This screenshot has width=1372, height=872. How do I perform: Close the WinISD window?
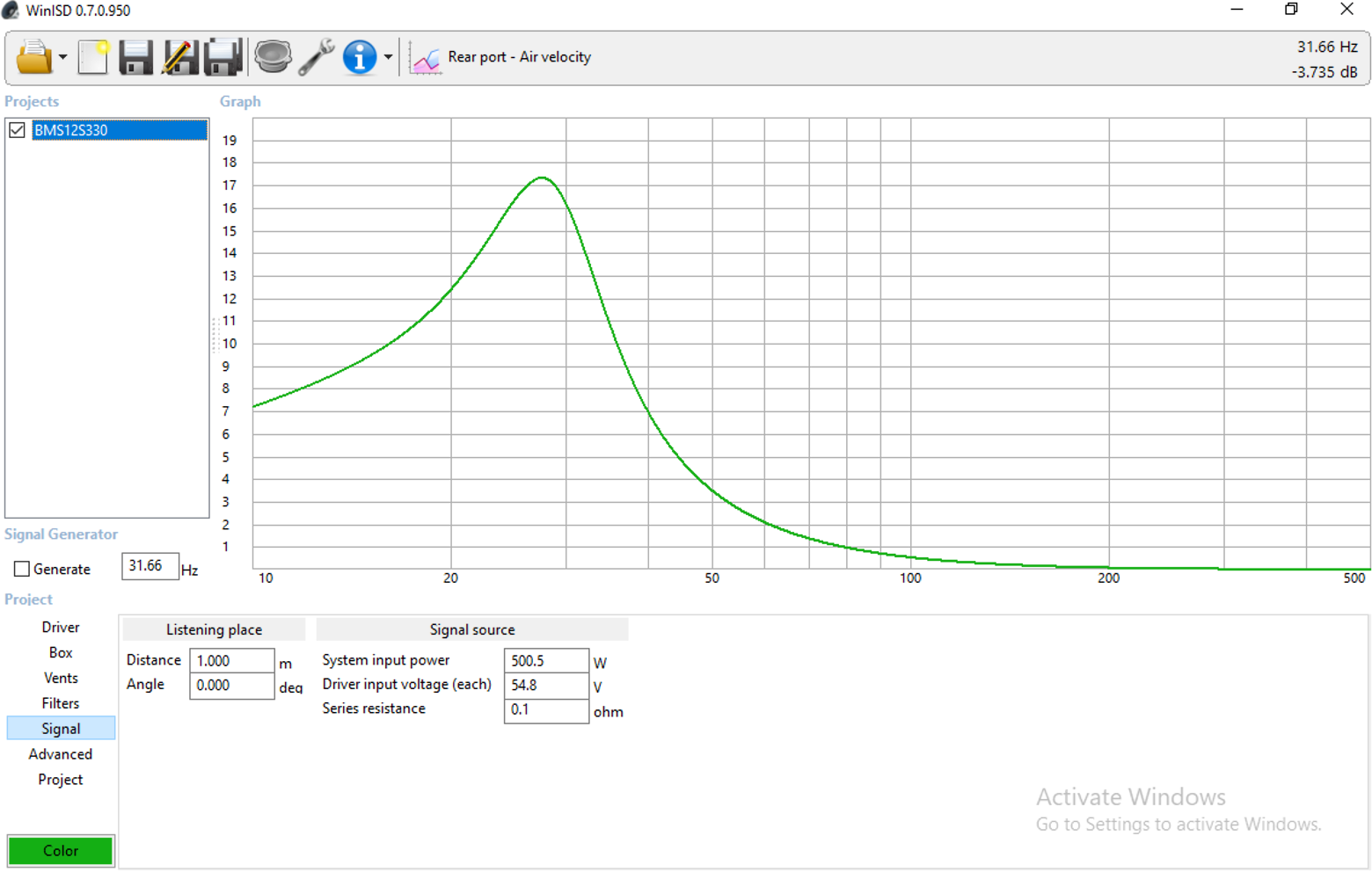tap(1346, 10)
